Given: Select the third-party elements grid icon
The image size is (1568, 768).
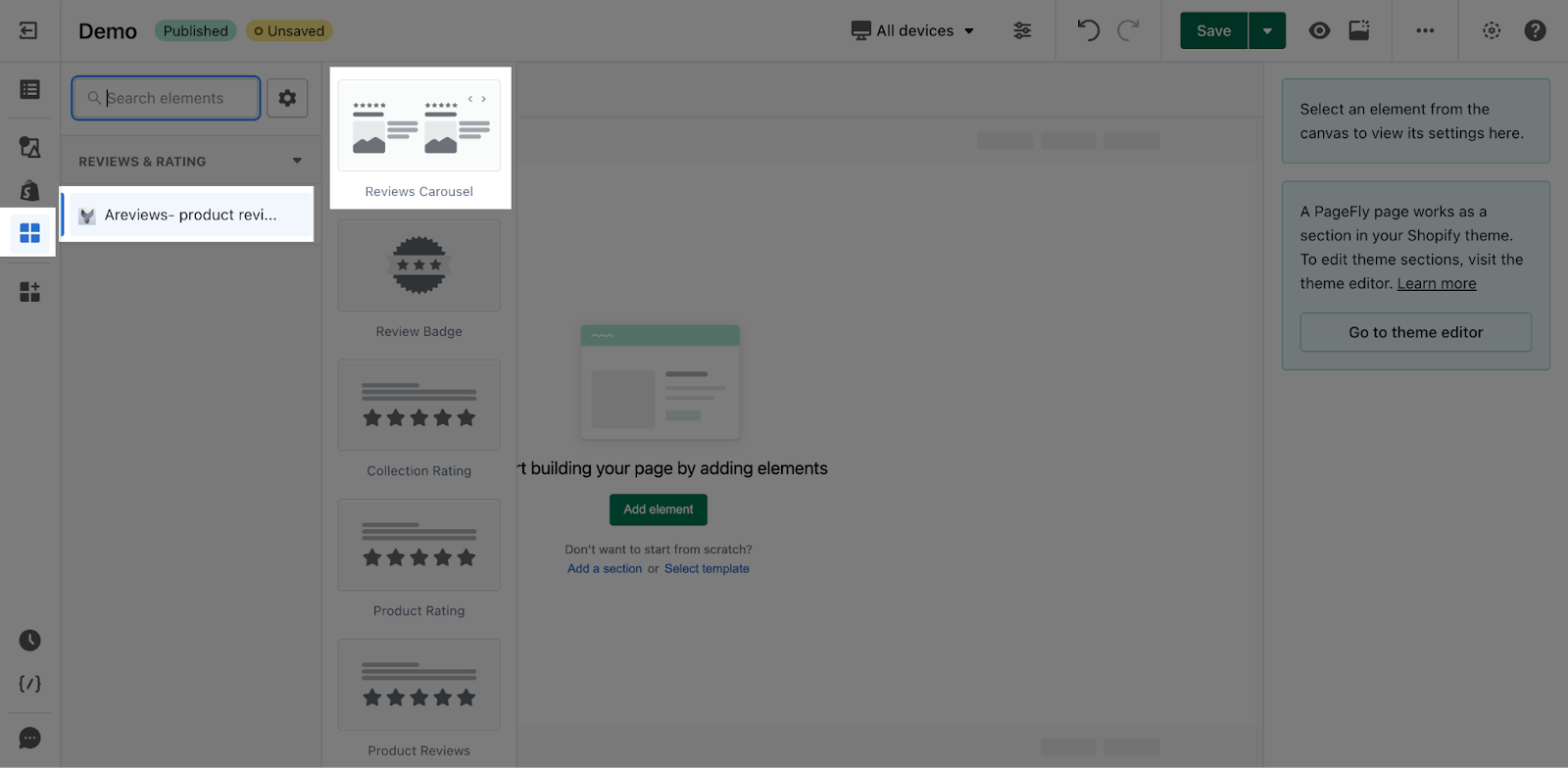Looking at the screenshot, I should [29, 233].
